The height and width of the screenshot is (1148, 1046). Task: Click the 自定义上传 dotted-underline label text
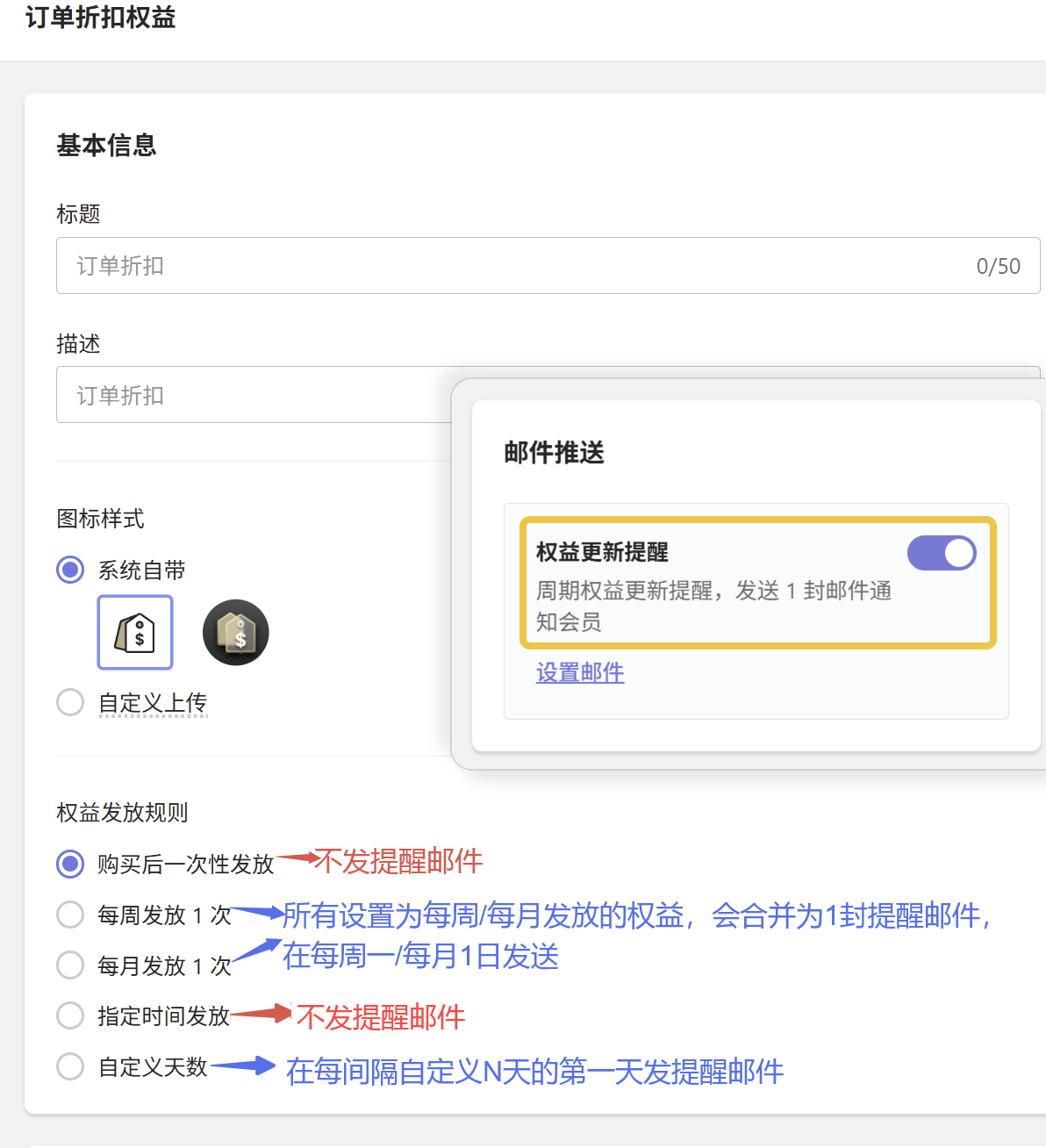[x=153, y=703]
